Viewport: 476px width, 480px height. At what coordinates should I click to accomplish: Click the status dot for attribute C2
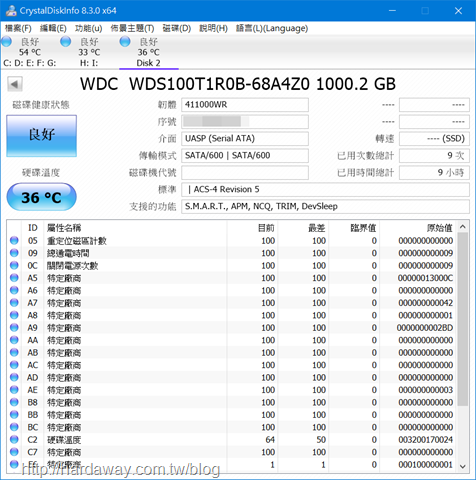[14, 440]
